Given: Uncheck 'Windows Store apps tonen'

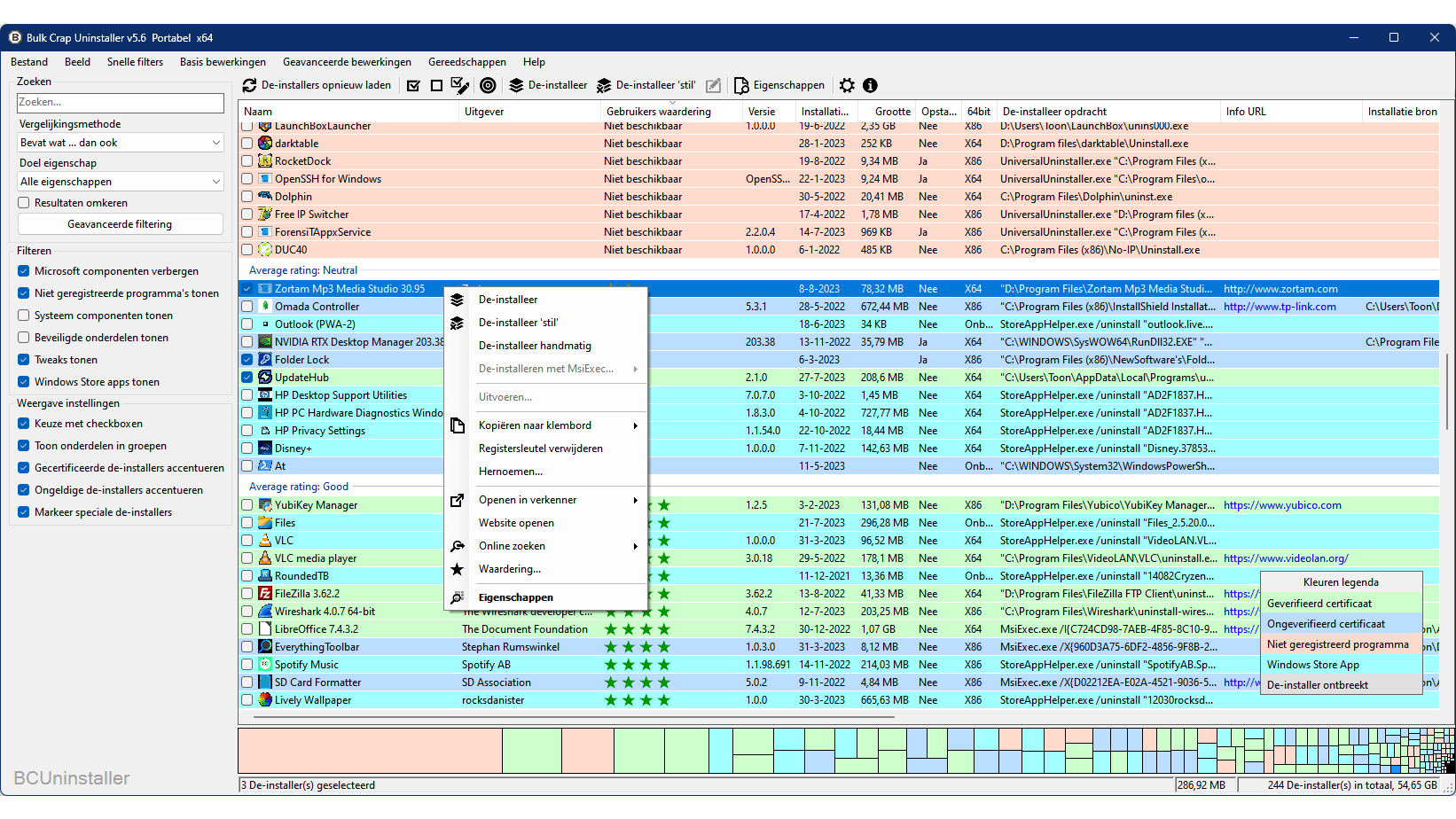Looking at the screenshot, I should (24, 382).
